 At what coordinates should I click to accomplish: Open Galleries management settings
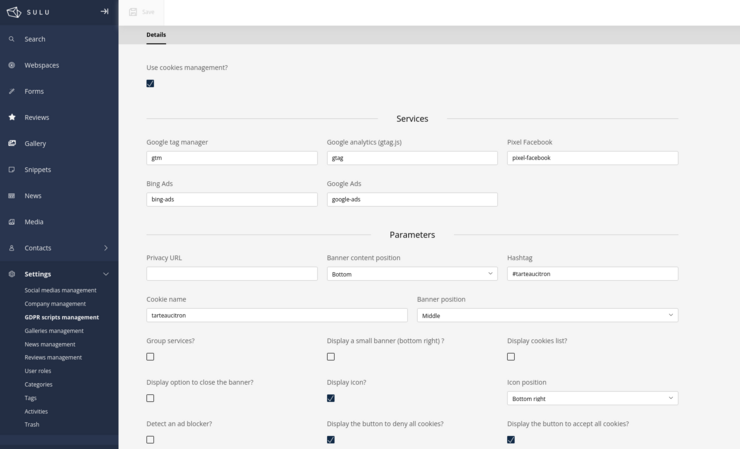click(54, 331)
